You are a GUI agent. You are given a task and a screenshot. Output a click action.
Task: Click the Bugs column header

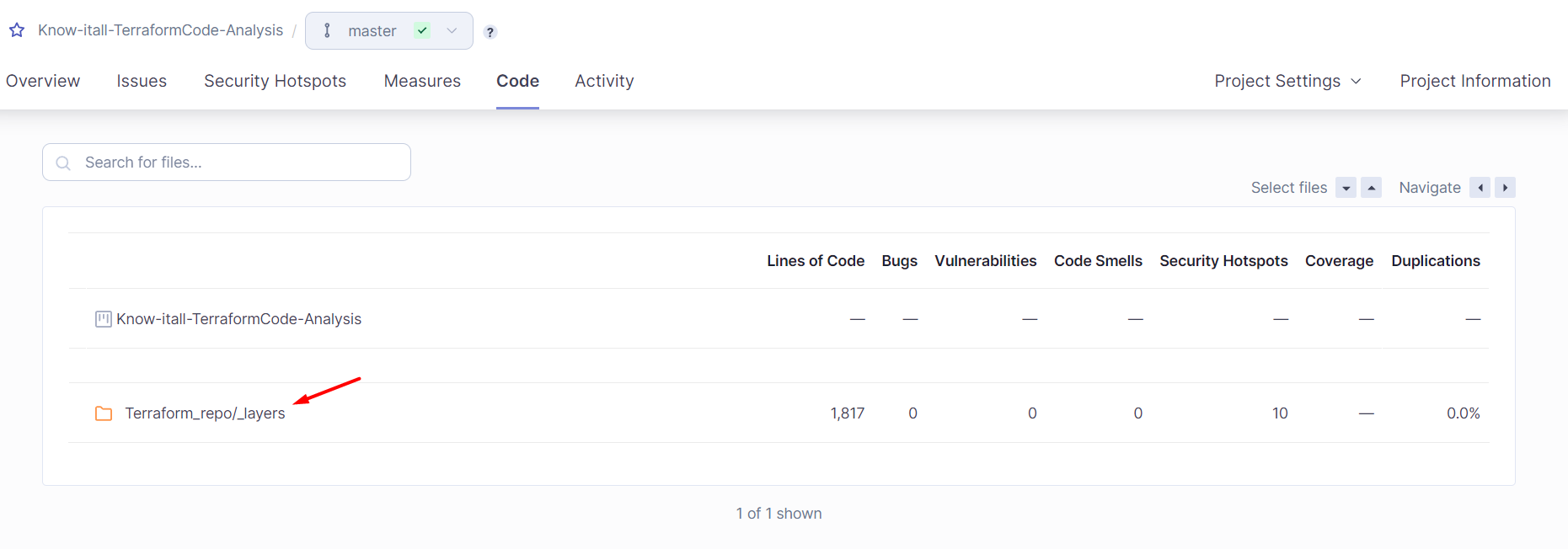(x=899, y=261)
